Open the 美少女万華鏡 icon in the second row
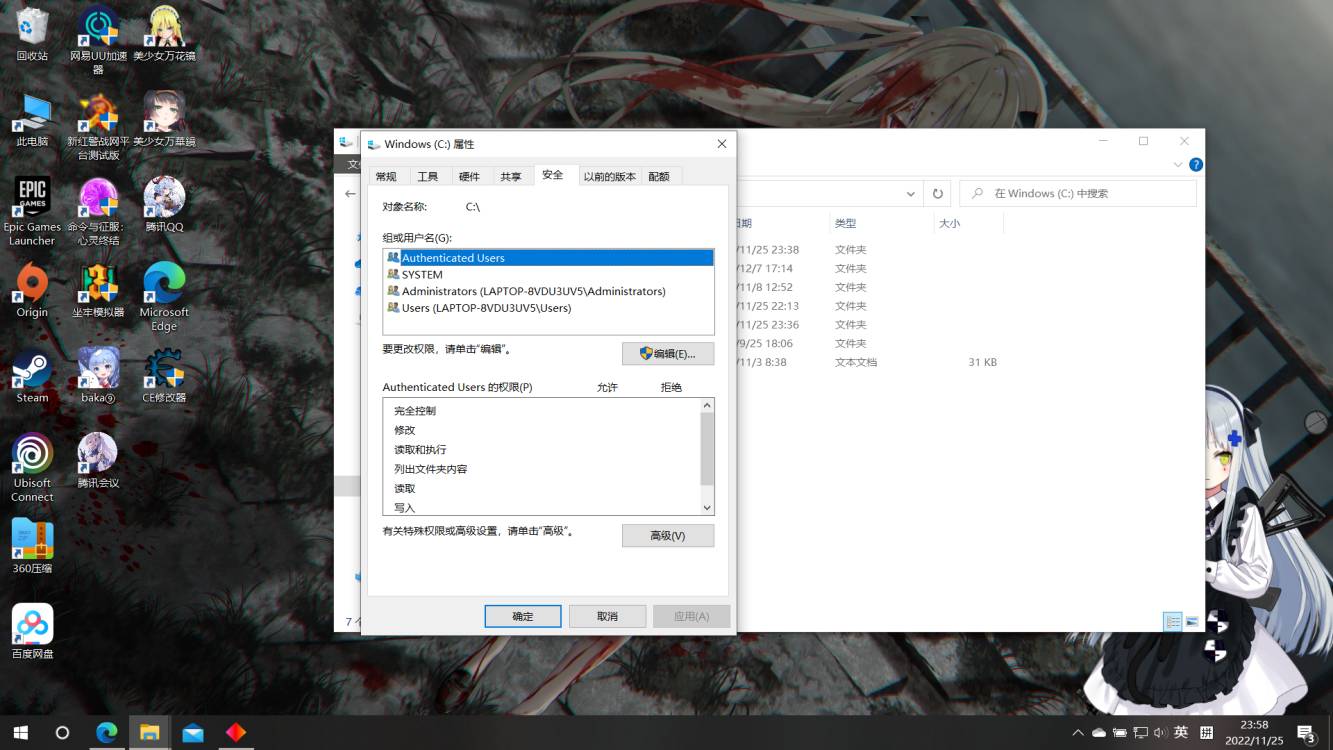The image size is (1333, 750). [164, 120]
